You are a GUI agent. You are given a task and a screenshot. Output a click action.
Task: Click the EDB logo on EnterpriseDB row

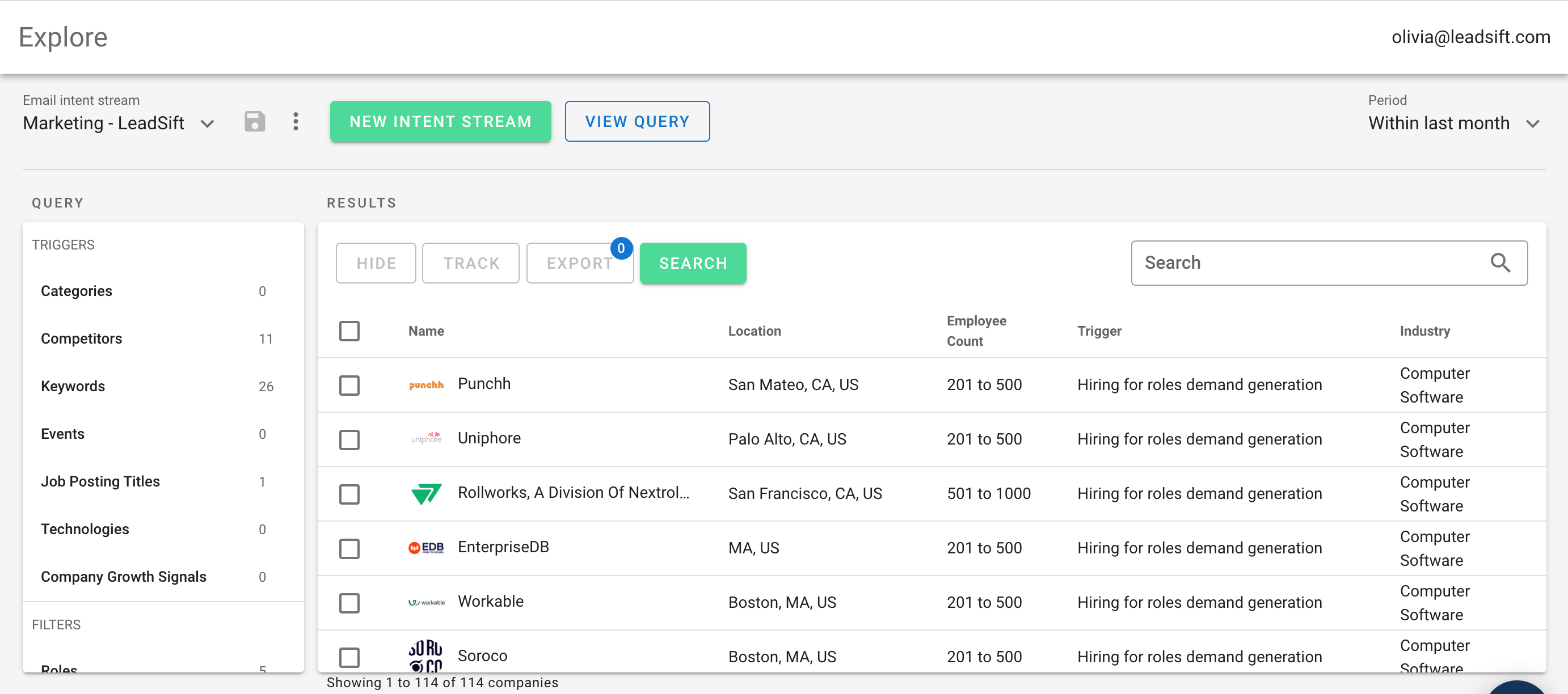coord(426,547)
